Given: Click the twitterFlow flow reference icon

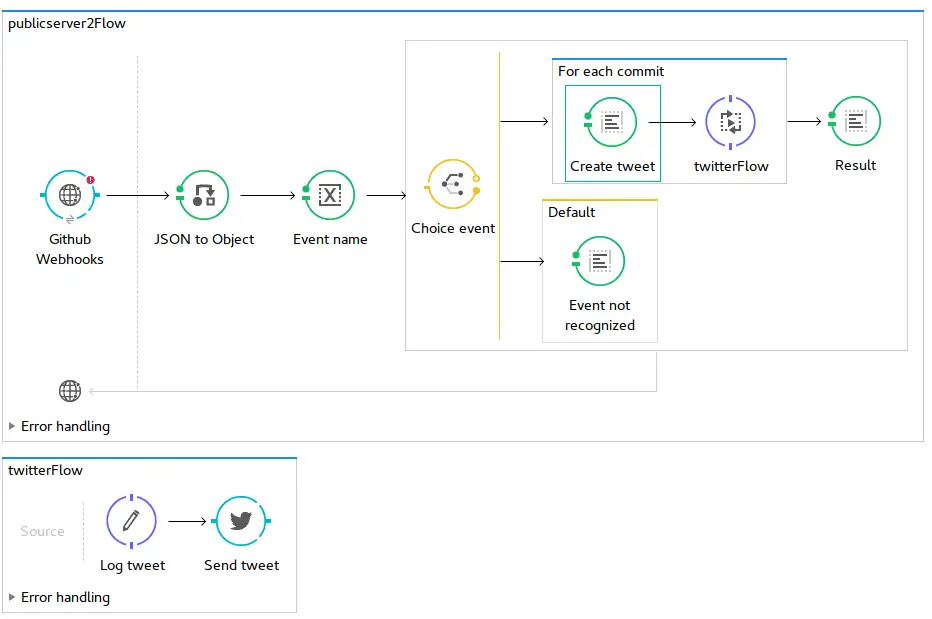Looking at the screenshot, I should 731,122.
